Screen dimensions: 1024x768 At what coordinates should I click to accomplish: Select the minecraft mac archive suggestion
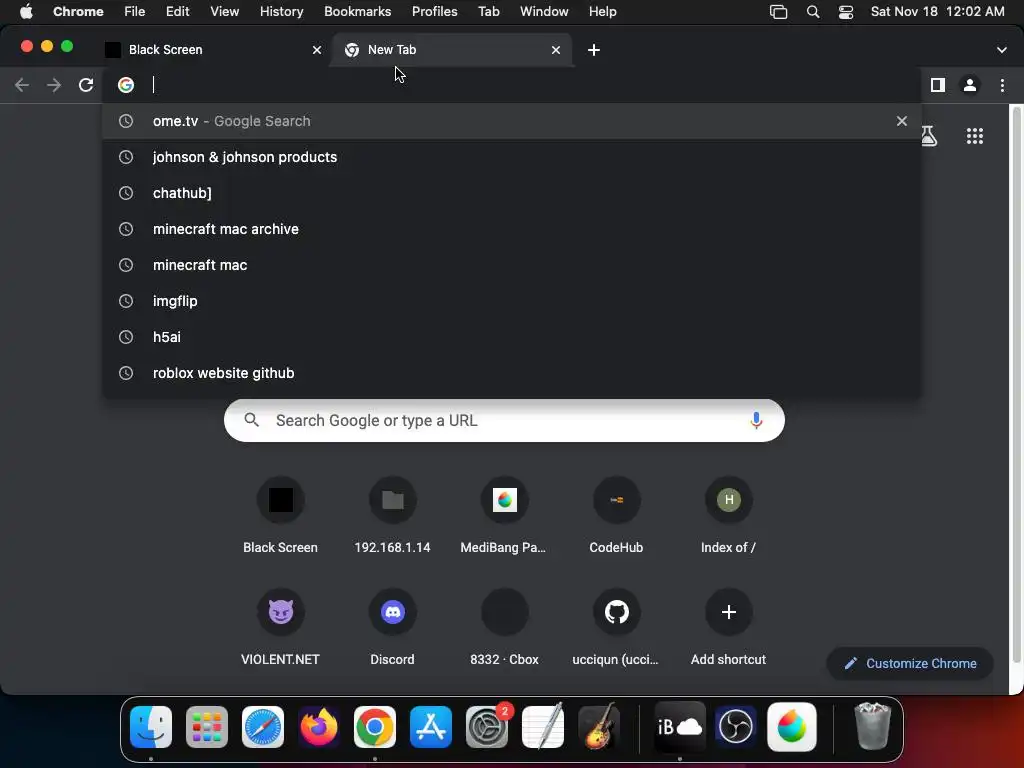(x=512, y=229)
